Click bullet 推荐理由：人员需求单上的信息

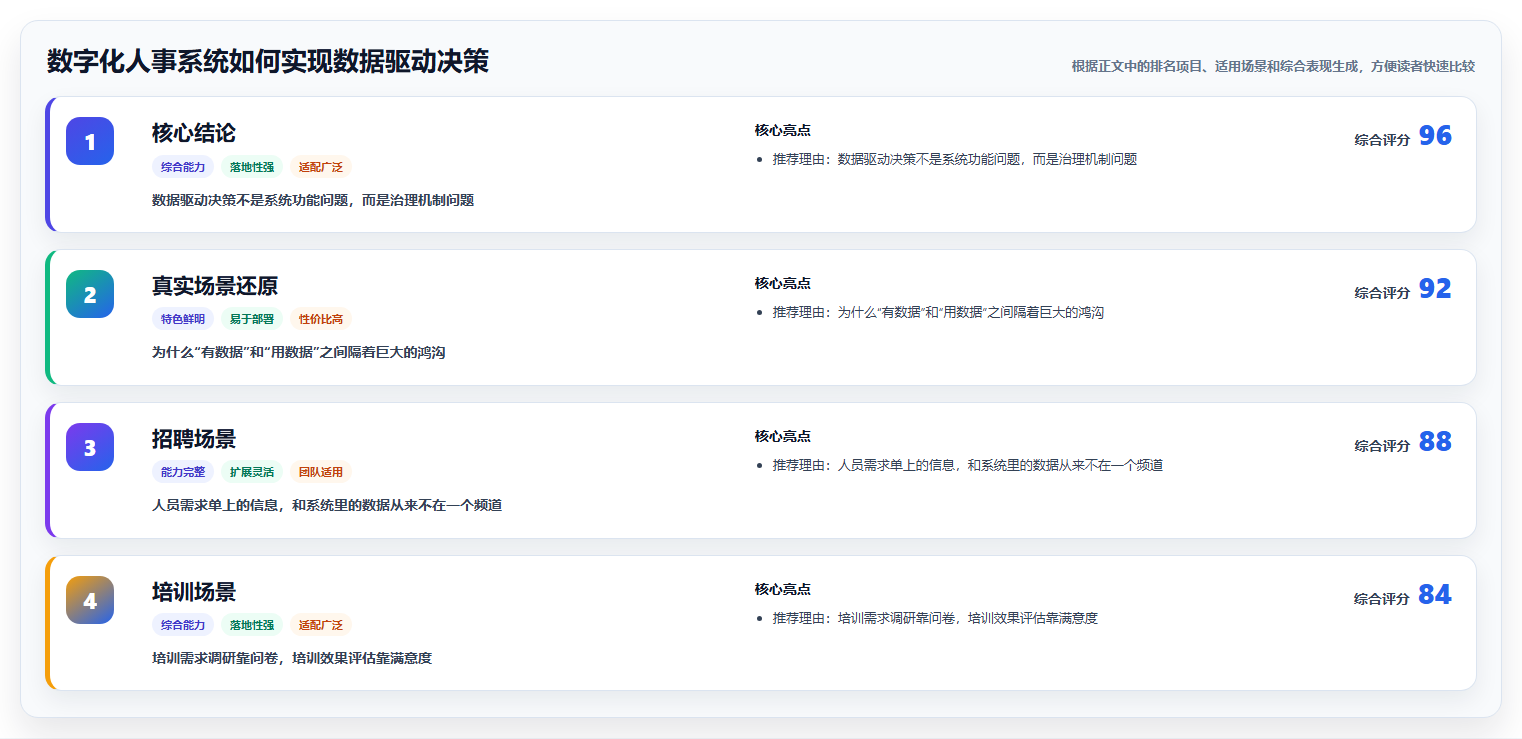[968, 465]
